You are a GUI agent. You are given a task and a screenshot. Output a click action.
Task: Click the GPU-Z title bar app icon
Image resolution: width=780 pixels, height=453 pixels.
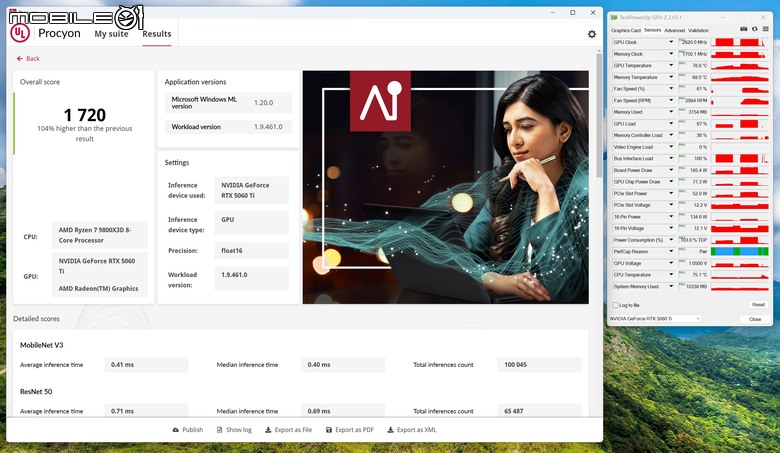614,17
